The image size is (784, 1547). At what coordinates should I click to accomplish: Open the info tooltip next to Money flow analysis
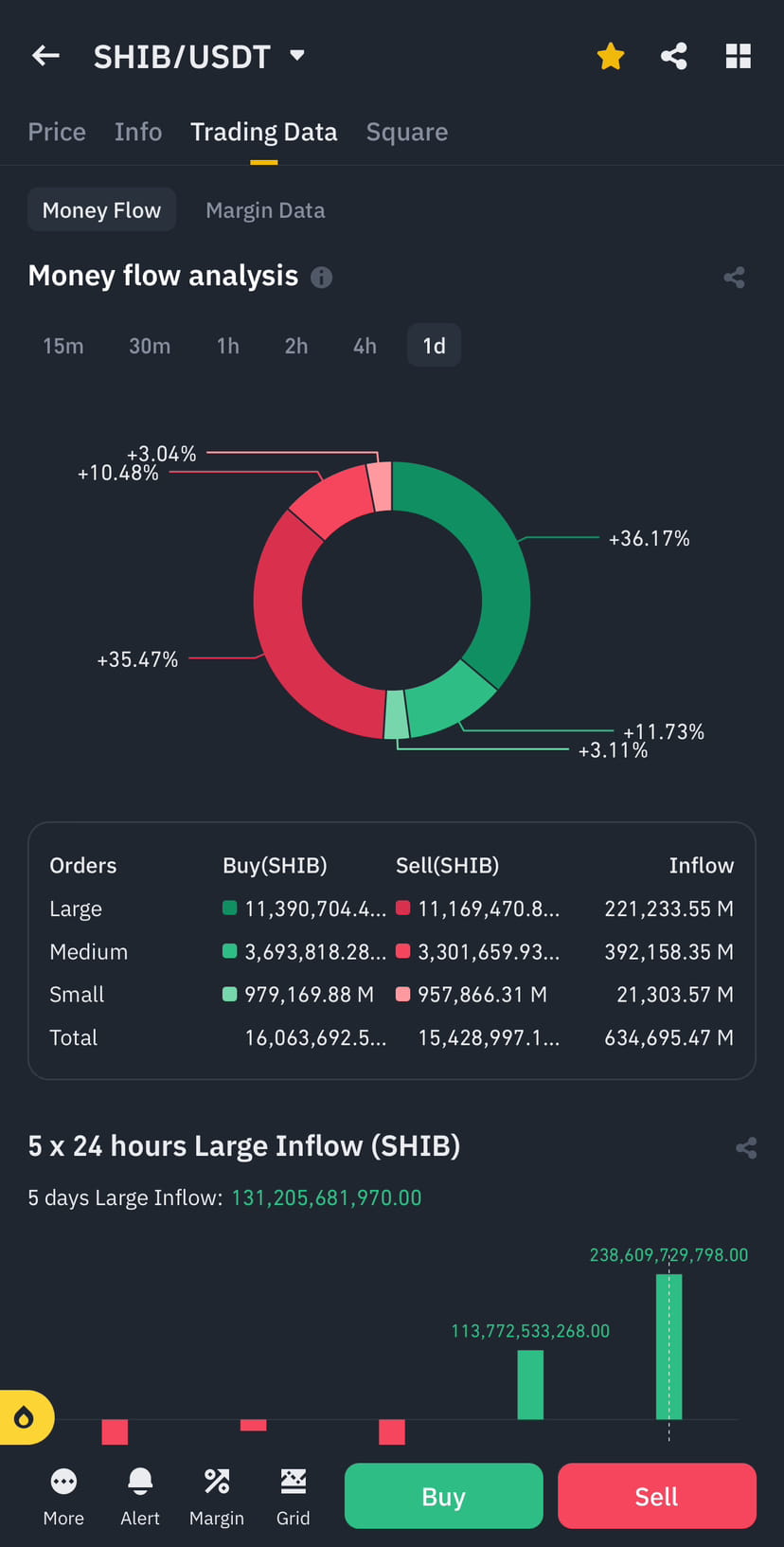(x=321, y=278)
